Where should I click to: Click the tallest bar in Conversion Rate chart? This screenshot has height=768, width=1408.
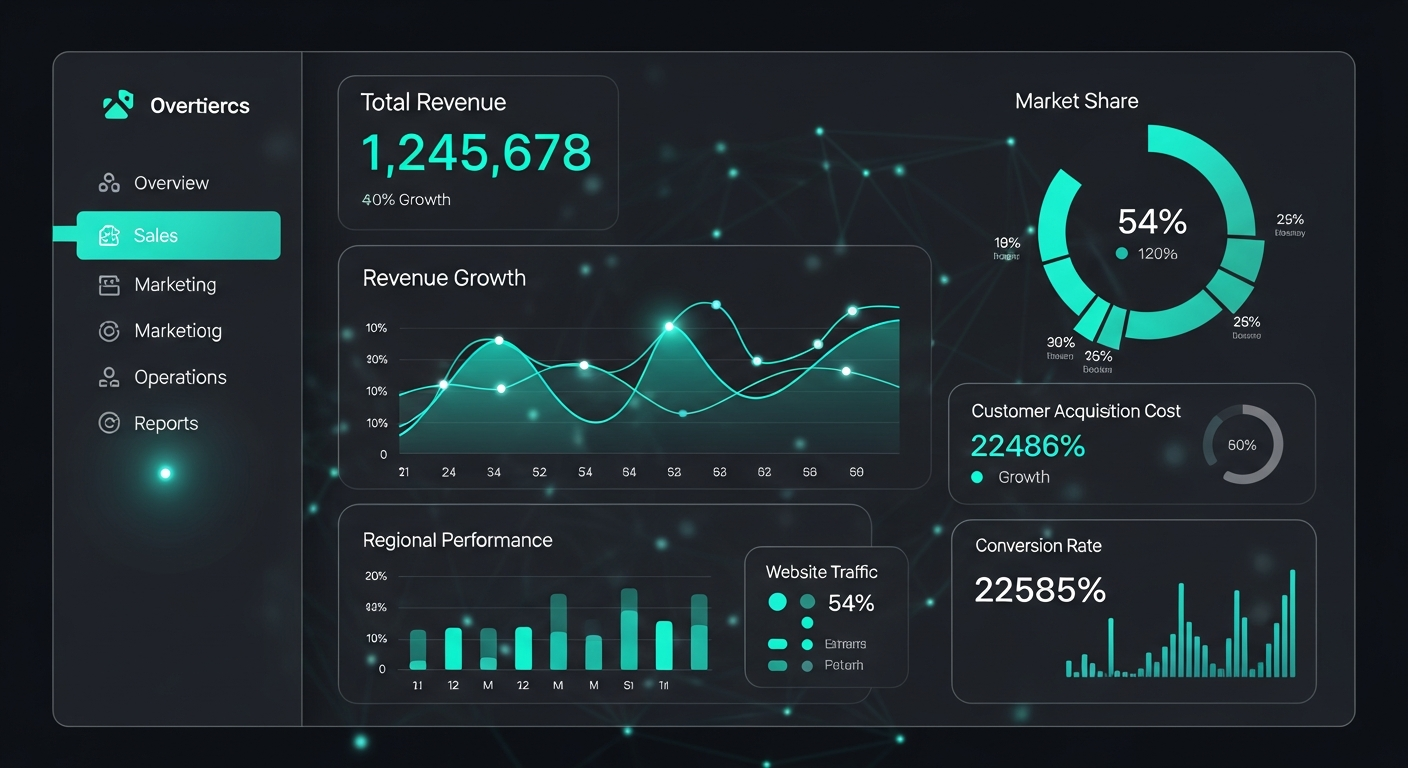point(1293,623)
